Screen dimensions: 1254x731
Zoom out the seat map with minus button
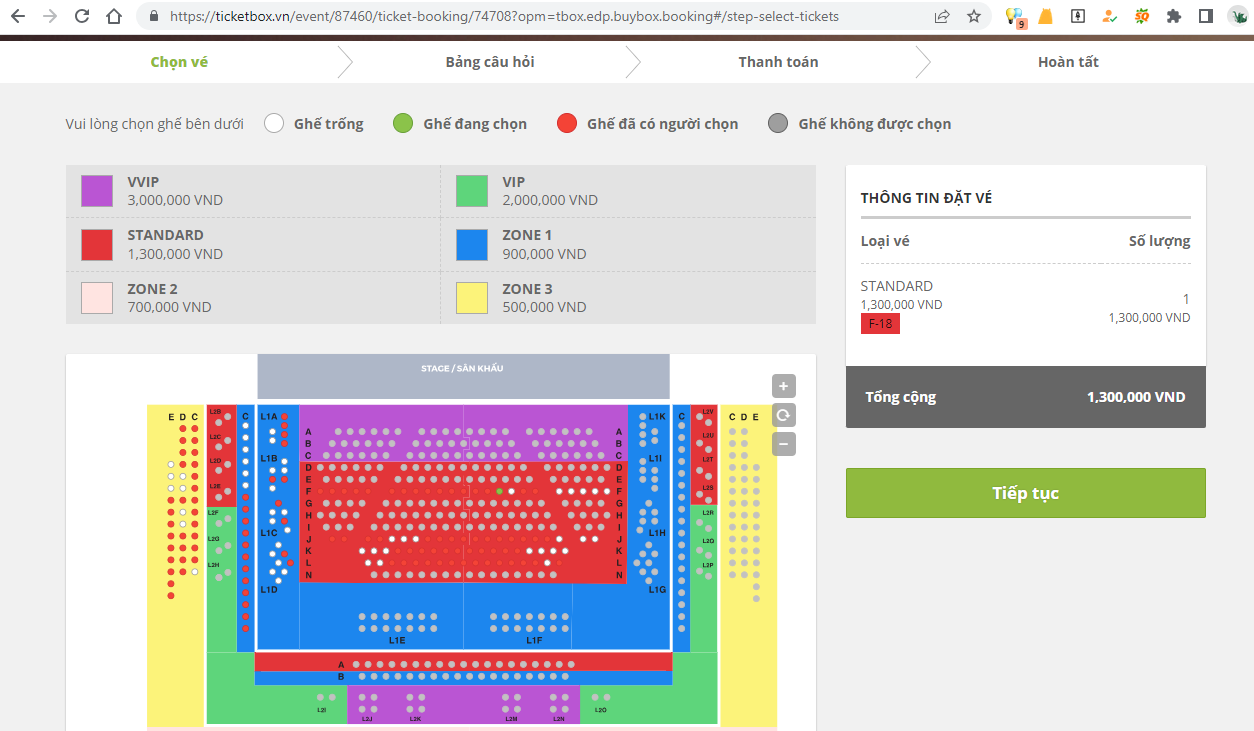(784, 444)
